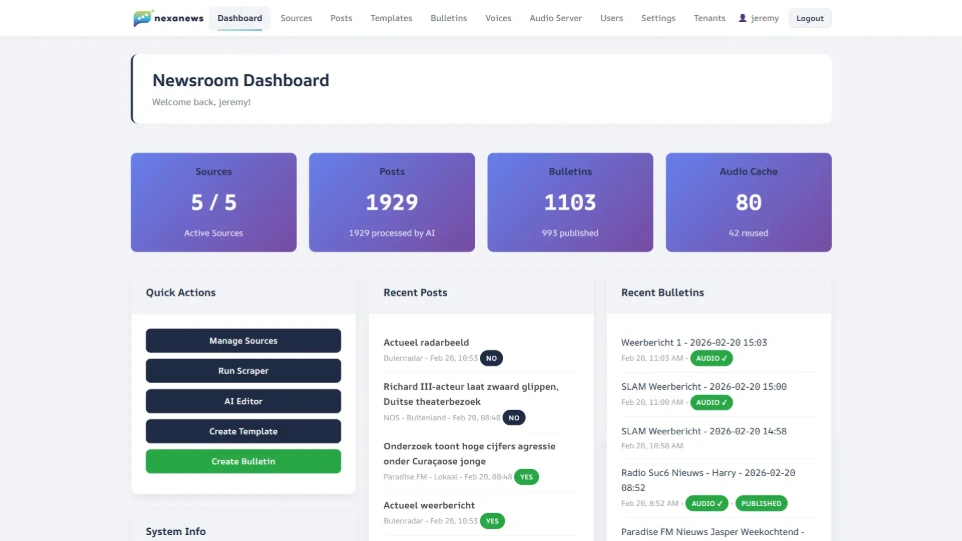Click the jeremy user profile icon
962x541 pixels.
pyautogui.click(x=742, y=18)
